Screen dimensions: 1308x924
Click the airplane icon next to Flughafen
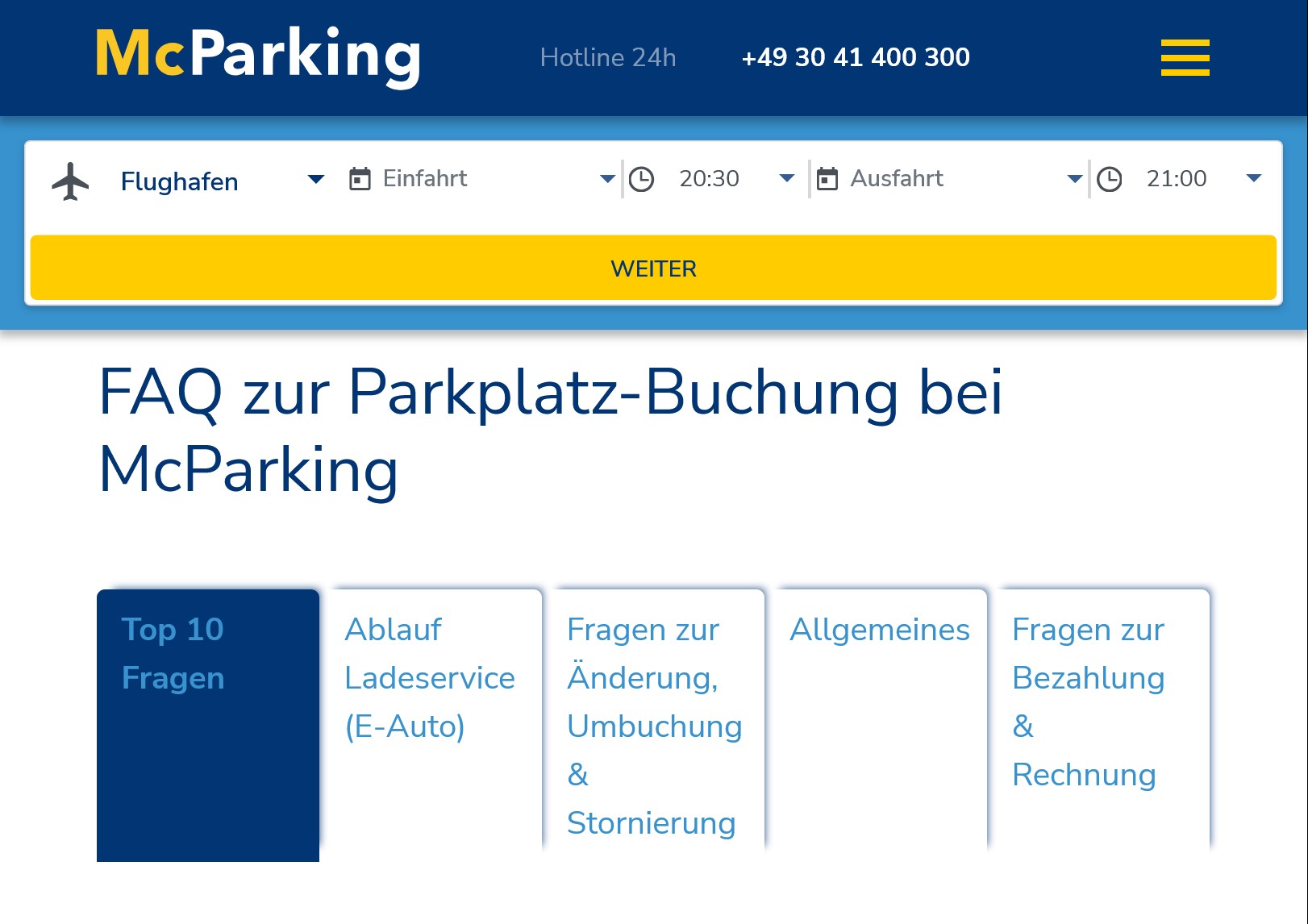[x=71, y=181]
